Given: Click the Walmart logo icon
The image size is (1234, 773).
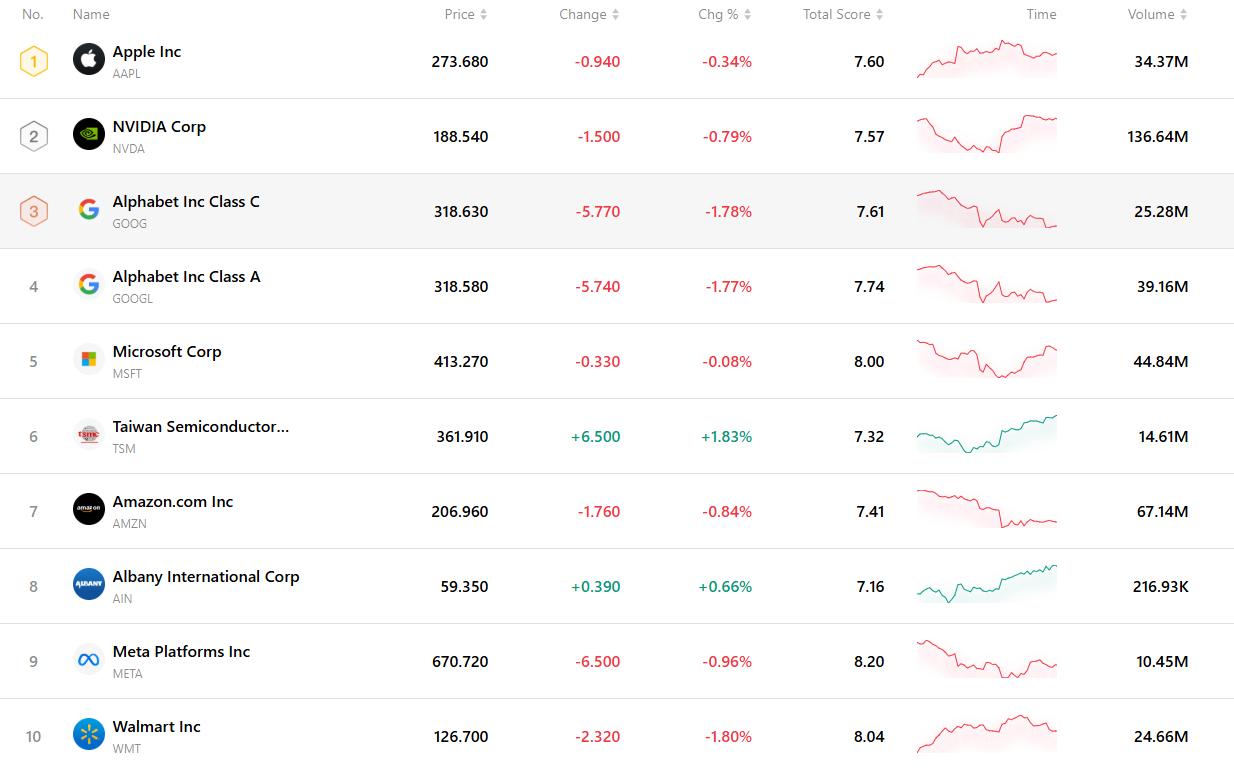Looking at the screenshot, I should (x=89, y=734).
